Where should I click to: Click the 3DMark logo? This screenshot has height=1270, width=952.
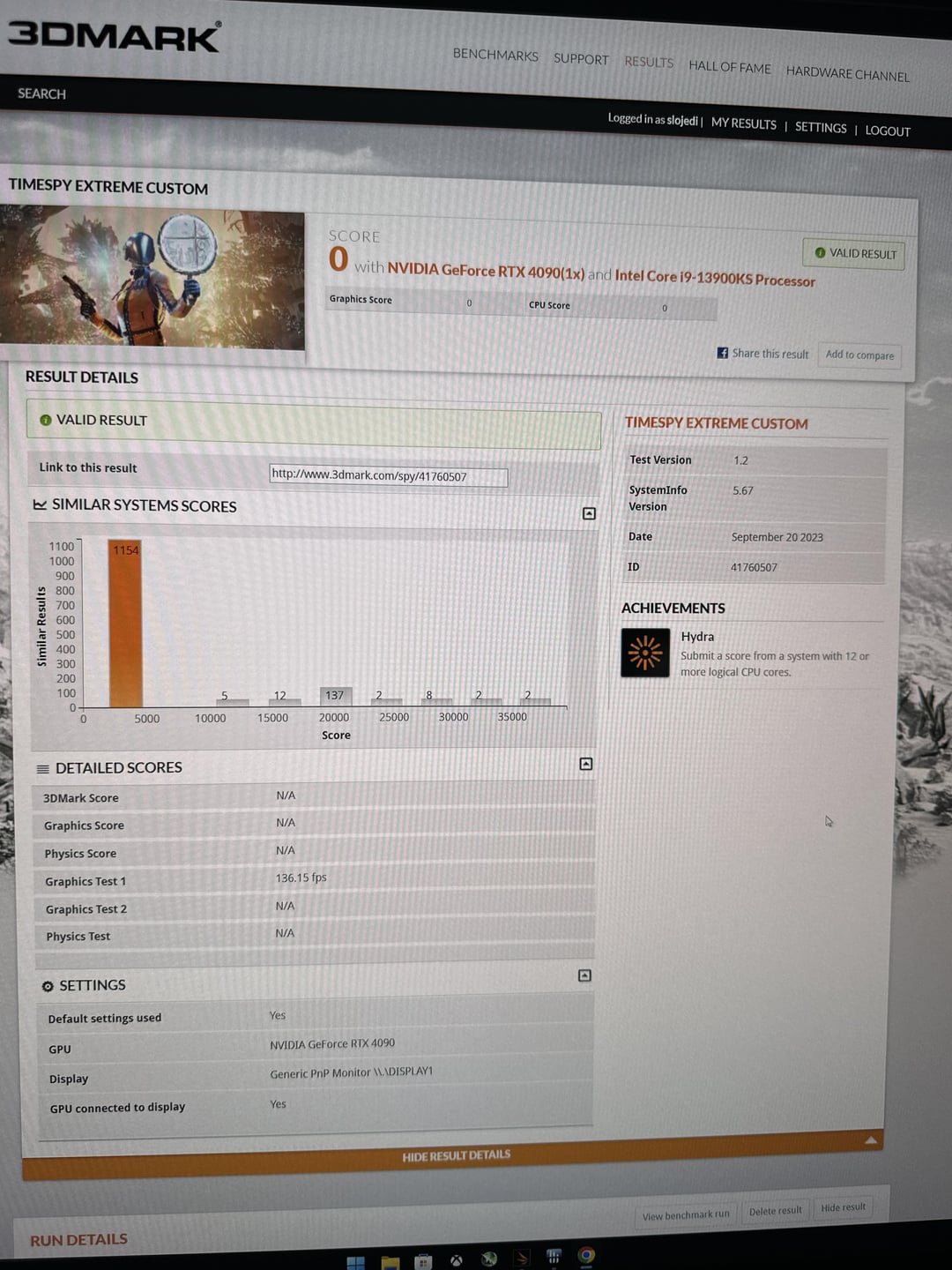click(x=115, y=35)
